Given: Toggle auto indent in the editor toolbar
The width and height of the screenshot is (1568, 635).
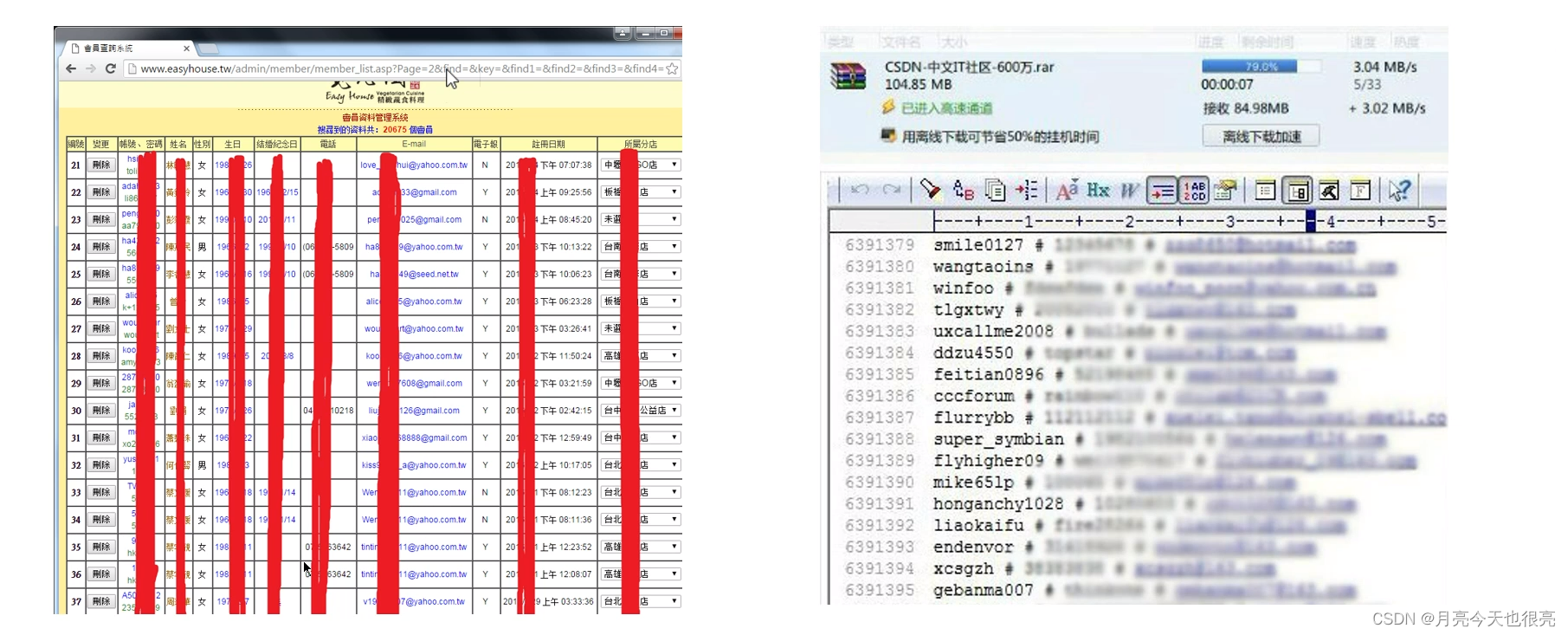Looking at the screenshot, I should point(1162,190).
